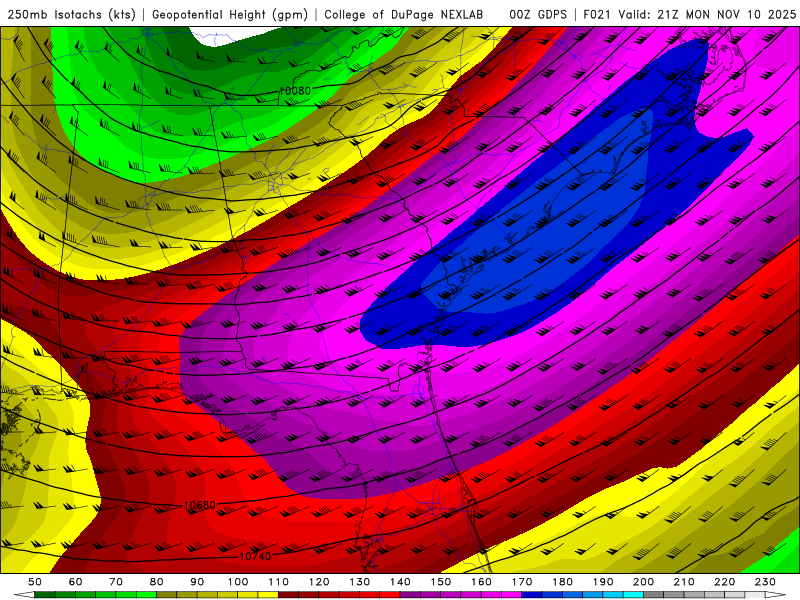
Task: Click the 100 value on the legend
Action: (238, 582)
